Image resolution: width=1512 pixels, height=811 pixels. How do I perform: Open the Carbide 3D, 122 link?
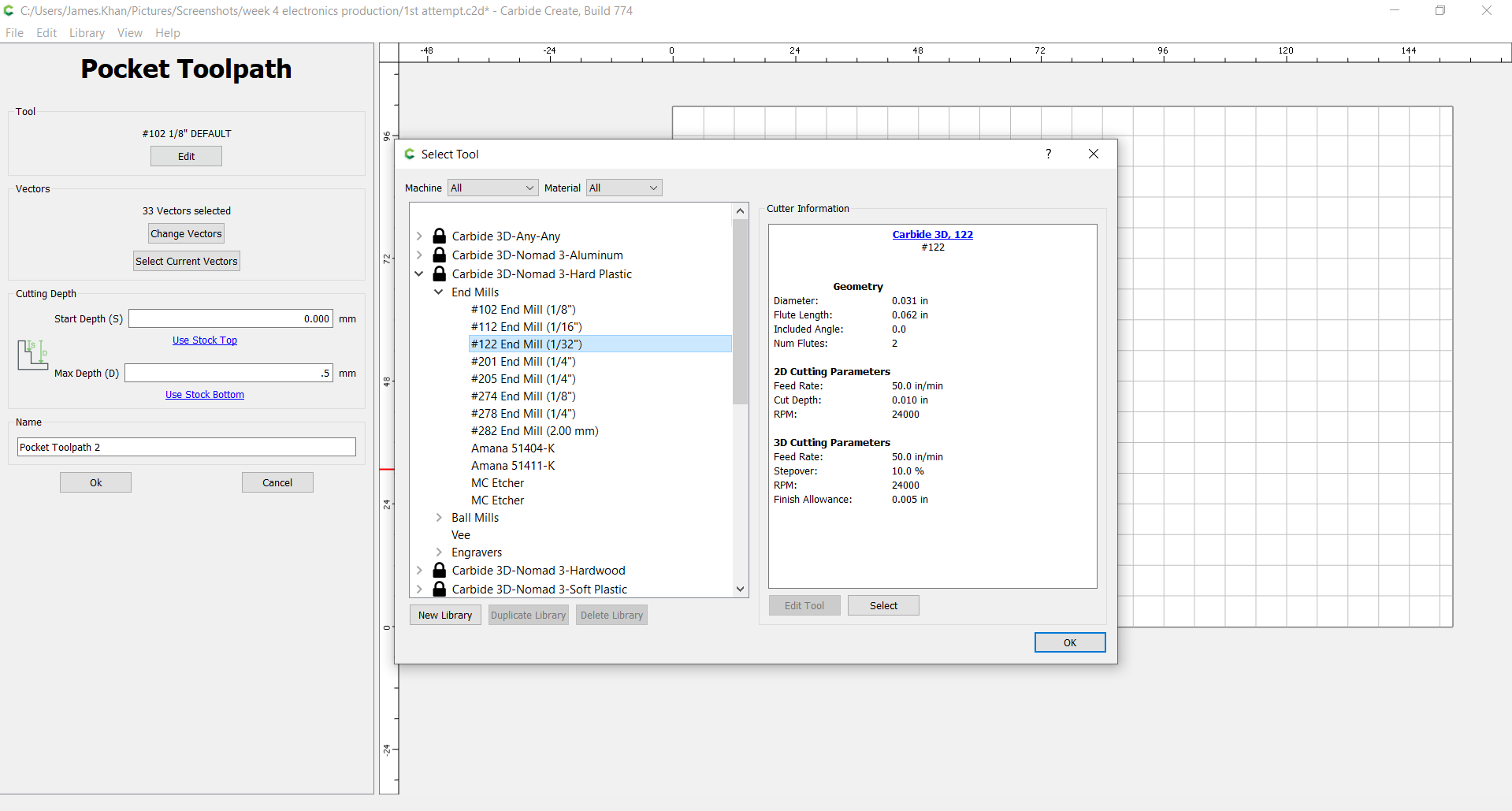932,234
